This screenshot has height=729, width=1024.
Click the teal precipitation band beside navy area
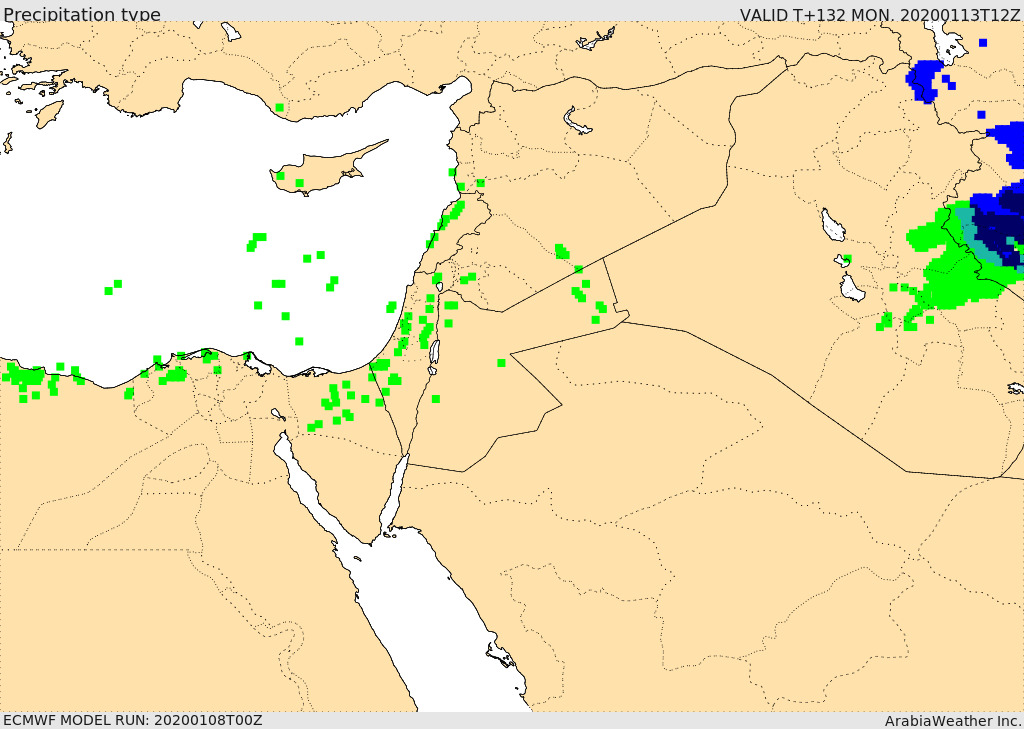click(x=968, y=232)
